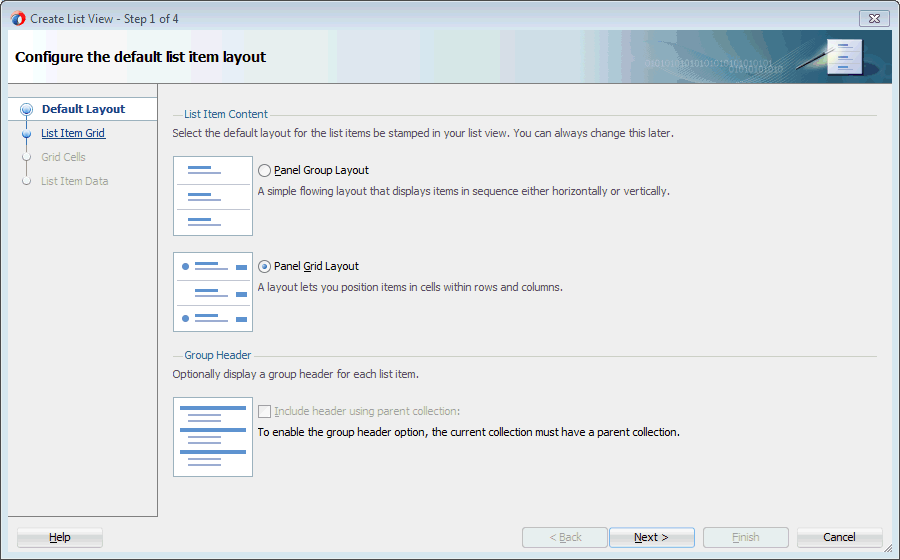The image size is (900, 560).
Task: Click the wizard list banner icon
Action: click(844, 57)
